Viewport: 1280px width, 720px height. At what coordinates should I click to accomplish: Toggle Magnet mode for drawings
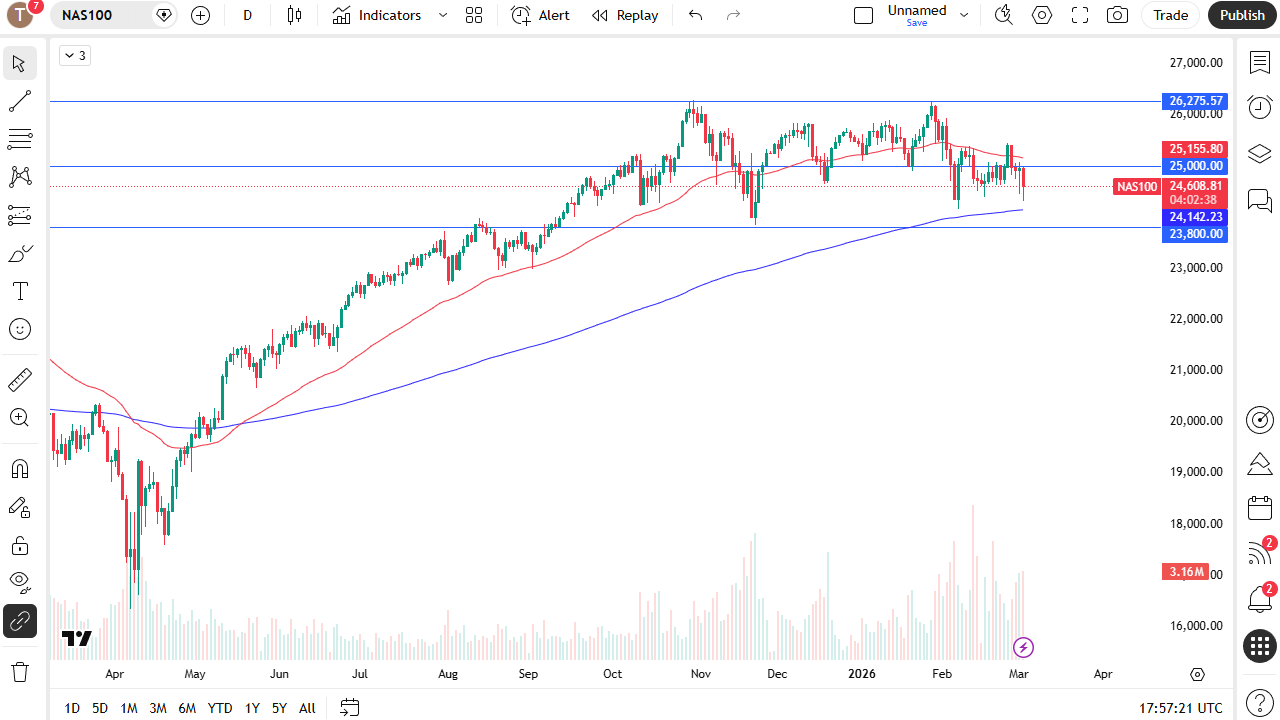20,468
